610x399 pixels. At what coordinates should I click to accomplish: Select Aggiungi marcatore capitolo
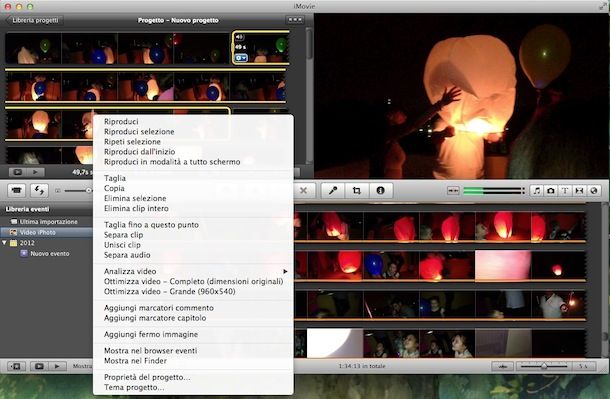point(155,318)
